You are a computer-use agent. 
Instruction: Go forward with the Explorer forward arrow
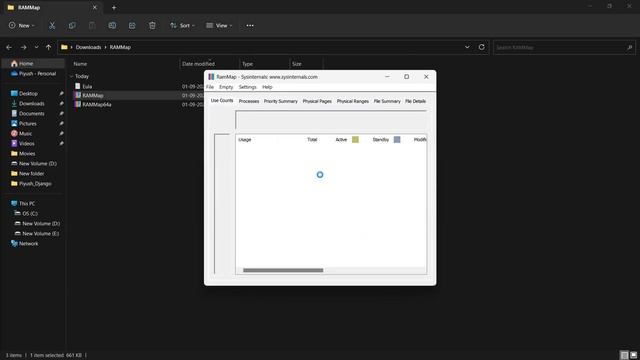(x=24, y=47)
